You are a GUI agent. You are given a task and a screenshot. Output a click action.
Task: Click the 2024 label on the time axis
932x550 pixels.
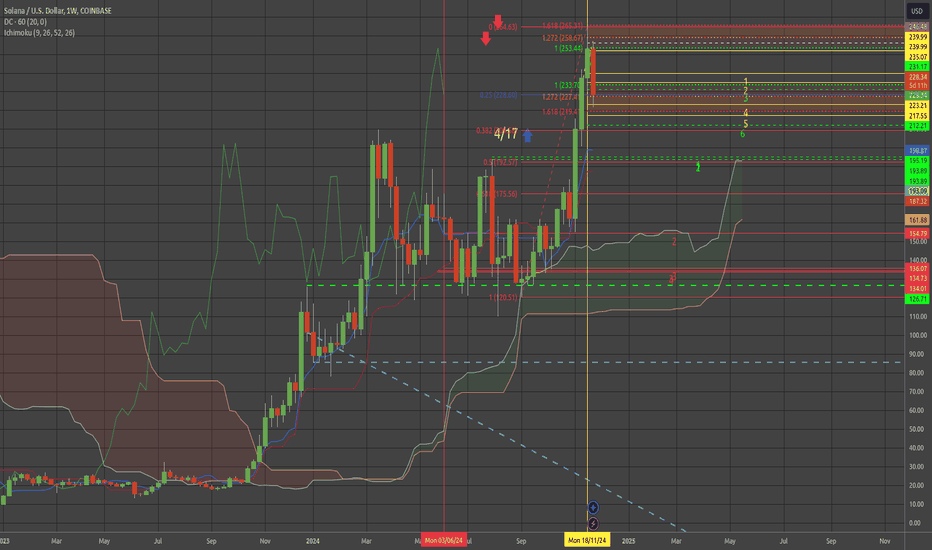[313, 541]
